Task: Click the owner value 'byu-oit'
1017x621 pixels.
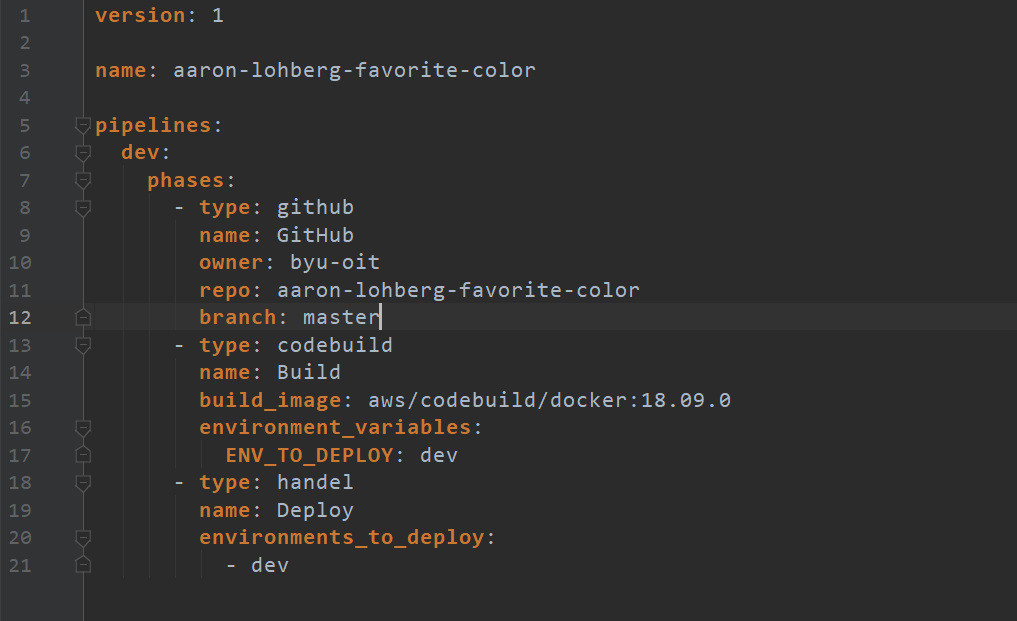Action: coord(335,263)
